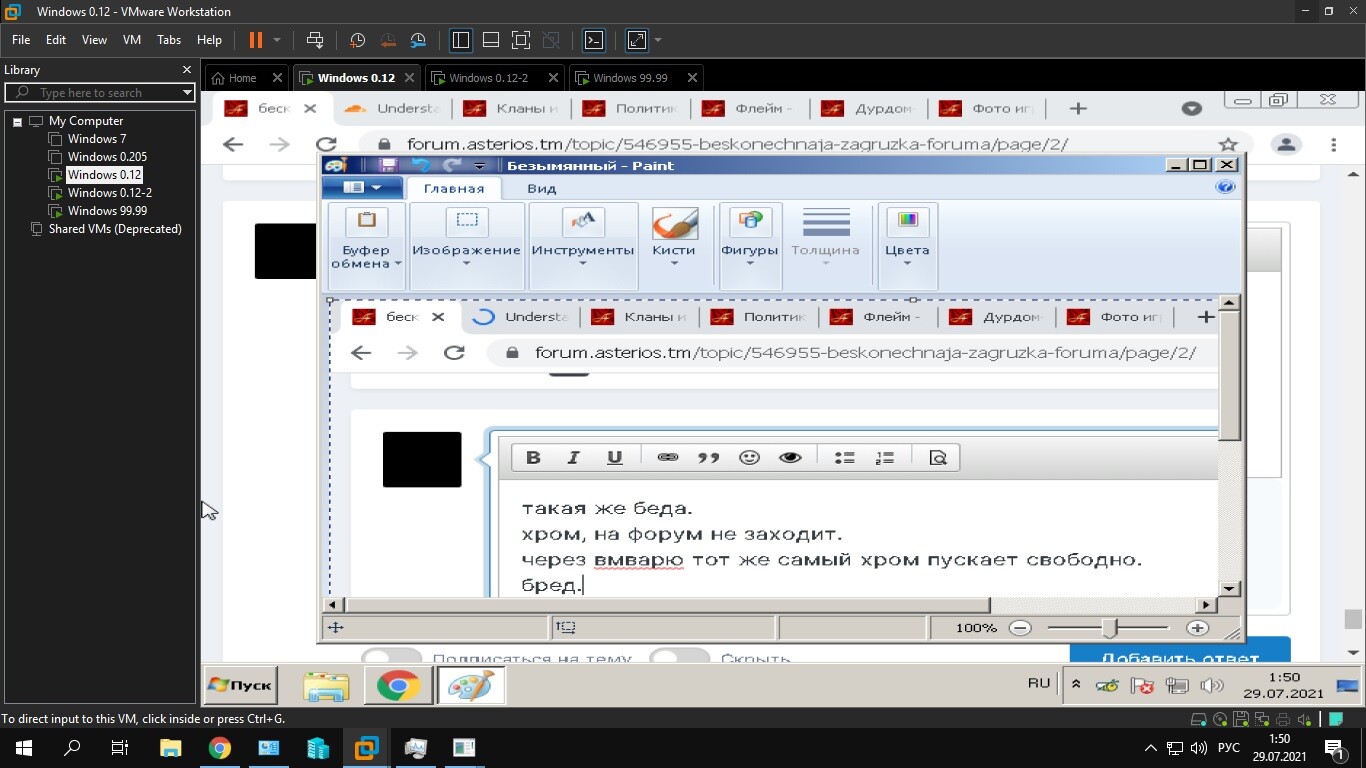1366x768 pixels.
Task: Toggle the thumbnail bar view button
Action: click(491, 40)
